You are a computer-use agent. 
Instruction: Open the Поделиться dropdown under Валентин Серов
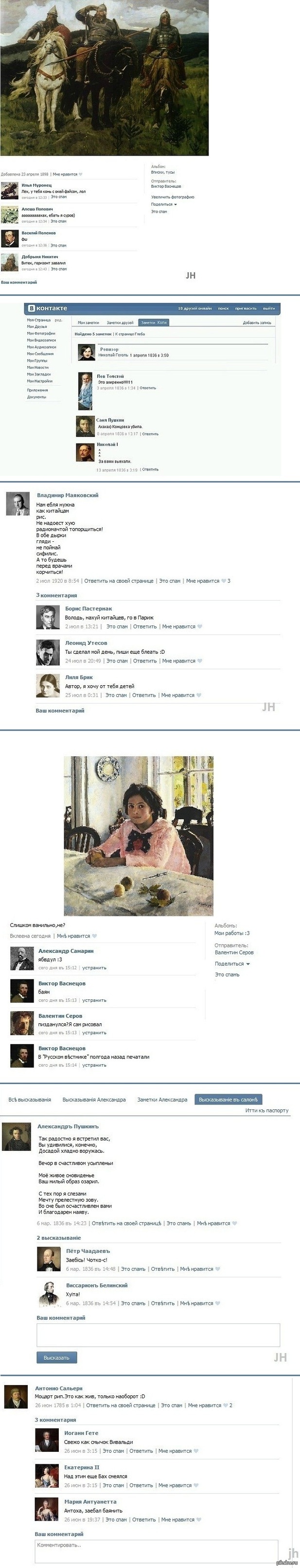pos(232,963)
